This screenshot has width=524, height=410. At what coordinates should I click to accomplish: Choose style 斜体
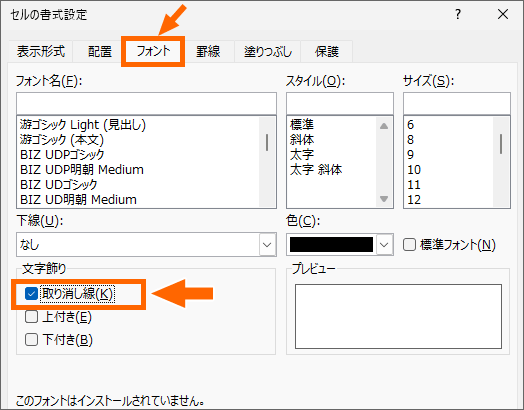coord(302,140)
